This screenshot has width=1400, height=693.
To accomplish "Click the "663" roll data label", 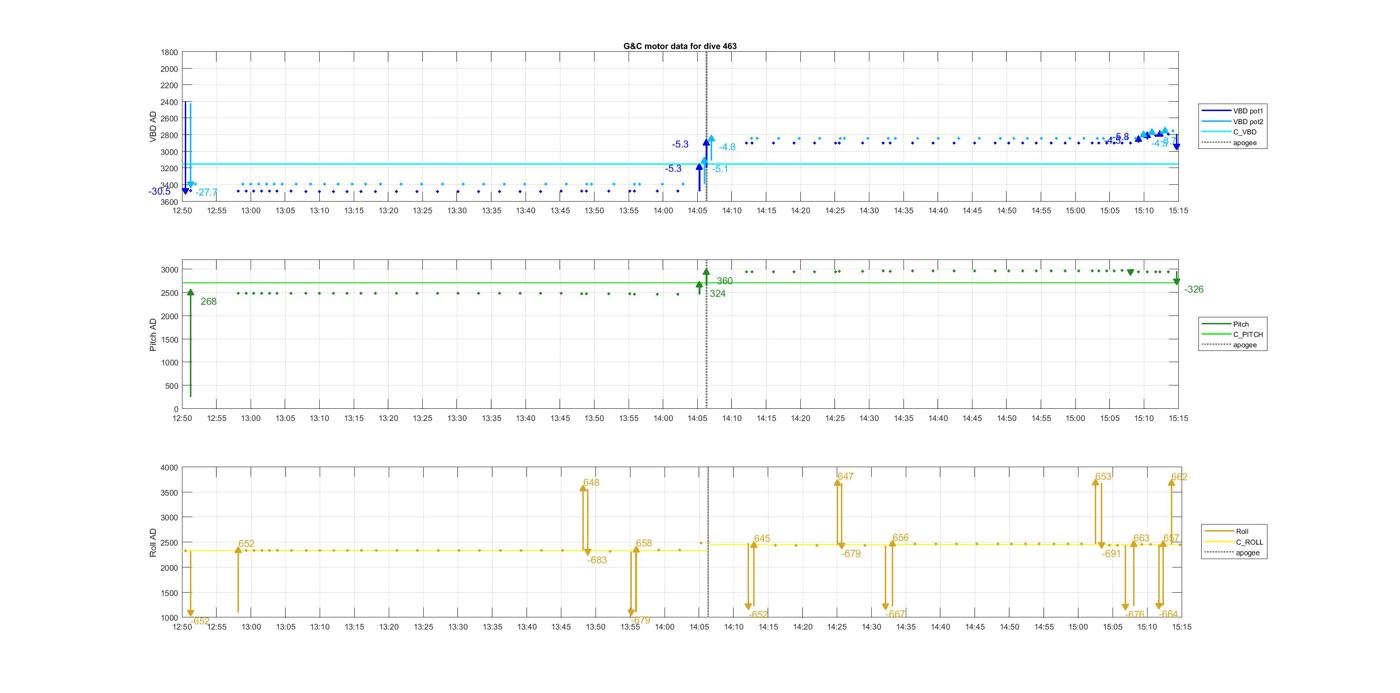I will click(x=1142, y=538).
